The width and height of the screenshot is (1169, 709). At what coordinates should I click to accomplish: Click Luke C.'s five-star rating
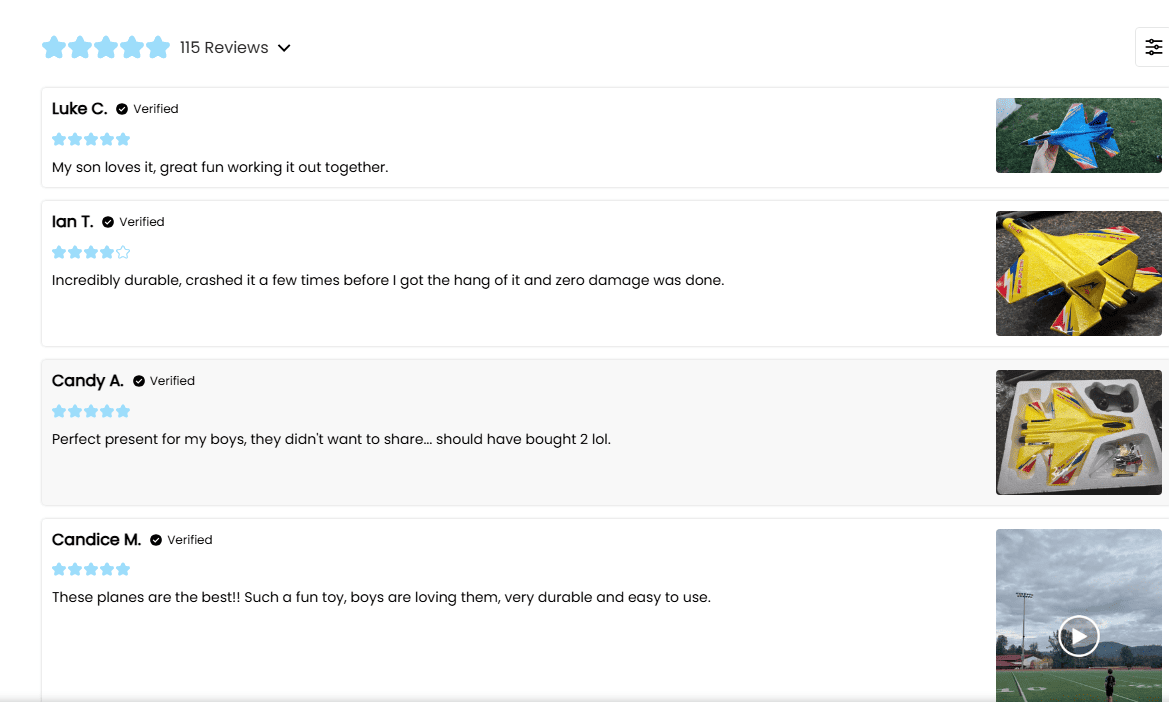[x=91, y=139]
